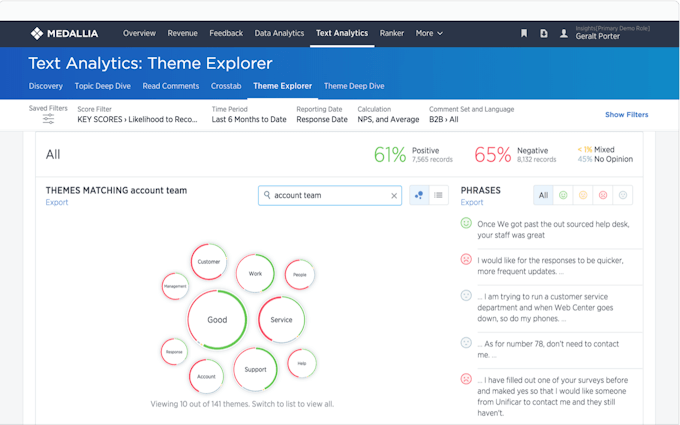680x425 pixels.
Task: Open the user profile icon
Action: [x=563, y=33]
